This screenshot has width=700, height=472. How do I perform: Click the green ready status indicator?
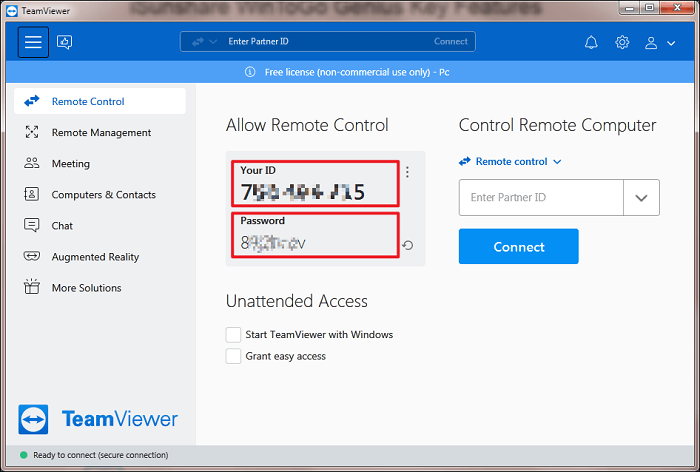tap(24, 455)
